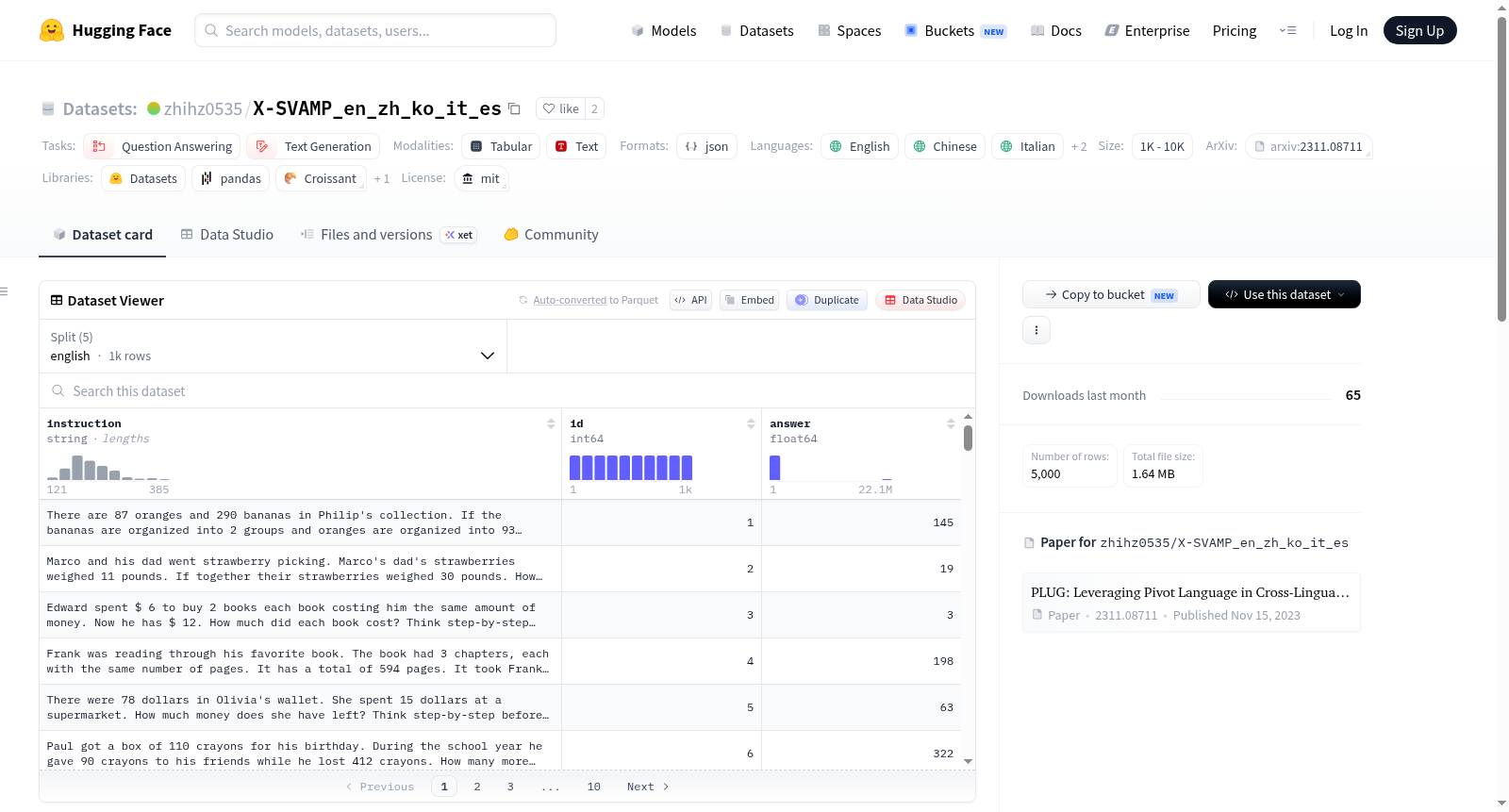Select the Datasets library tag
Image resolution: width=1509 pixels, height=812 pixels.
point(143,178)
